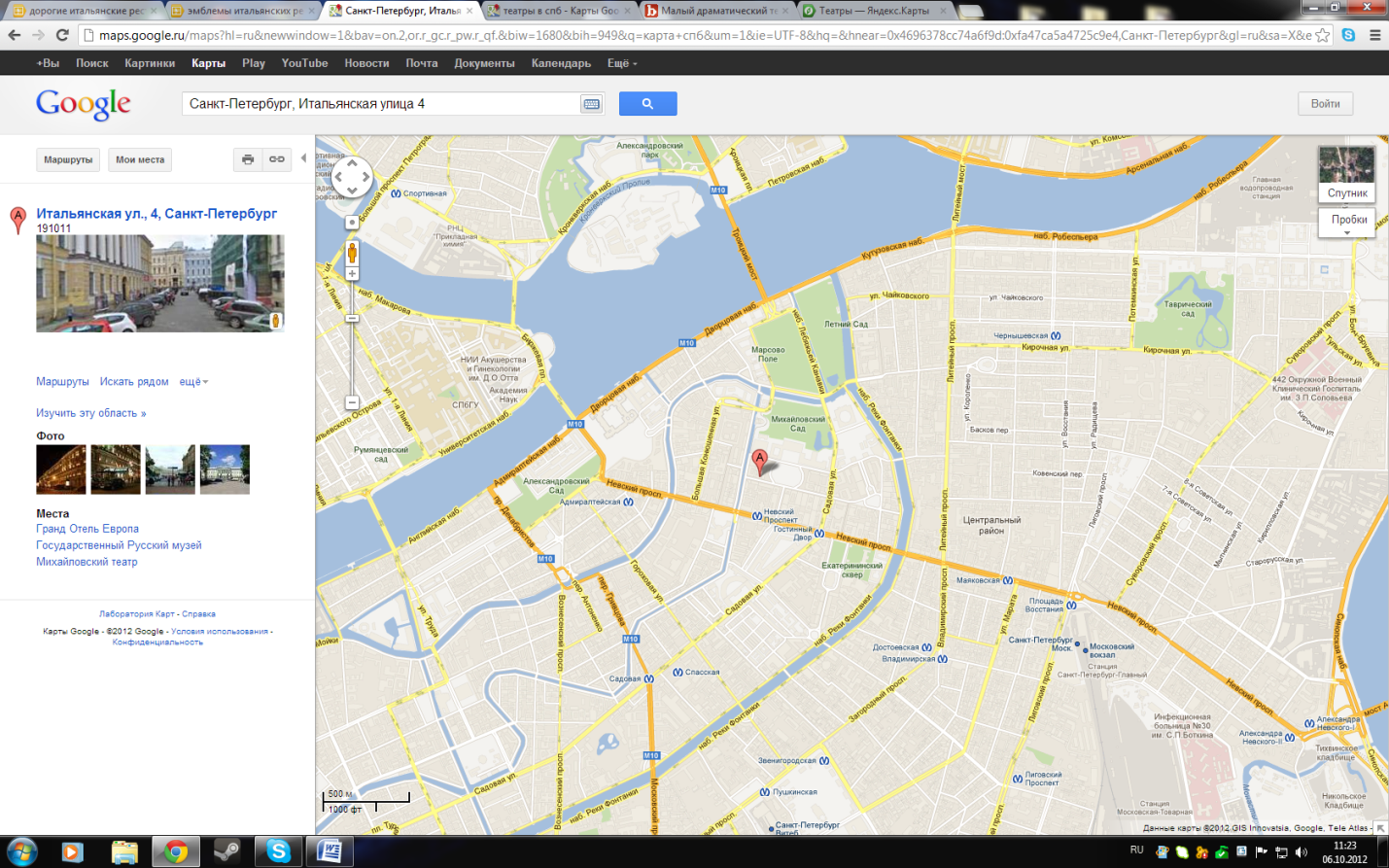Open +Вы in the Google bar
The image size is (1389, 868).
(x=48, y=63)
